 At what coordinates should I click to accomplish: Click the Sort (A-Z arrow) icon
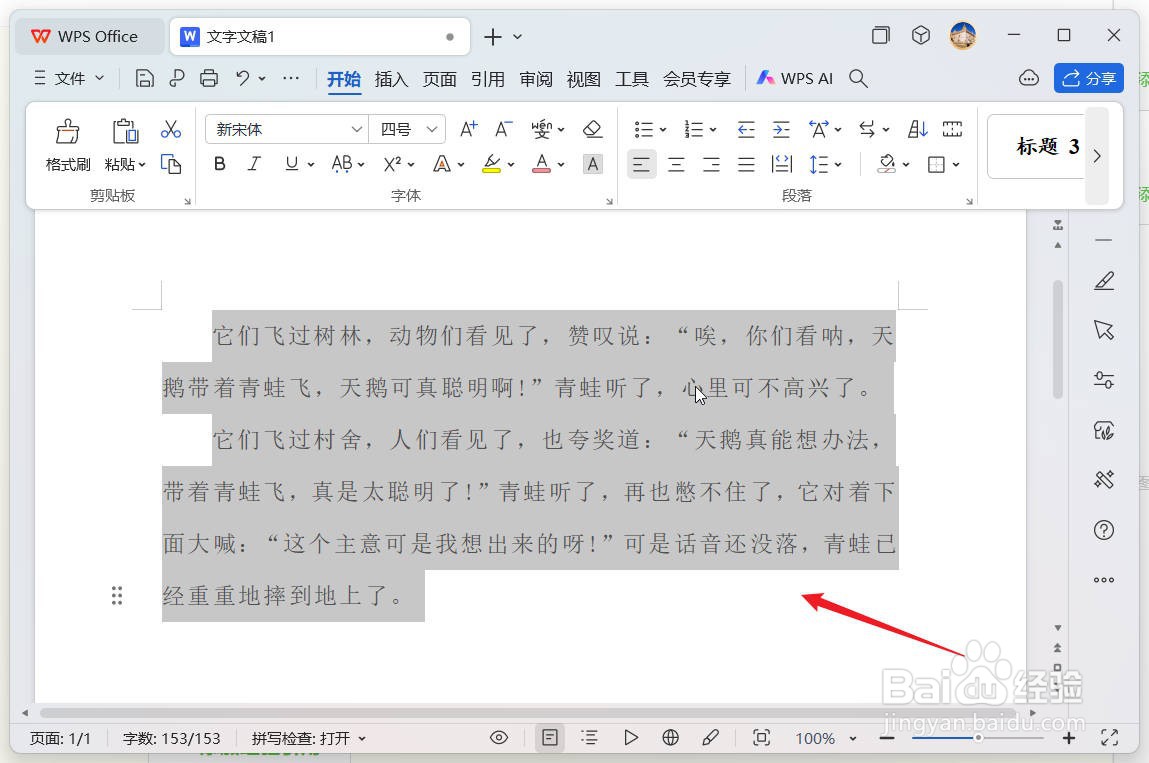point(917,130)
